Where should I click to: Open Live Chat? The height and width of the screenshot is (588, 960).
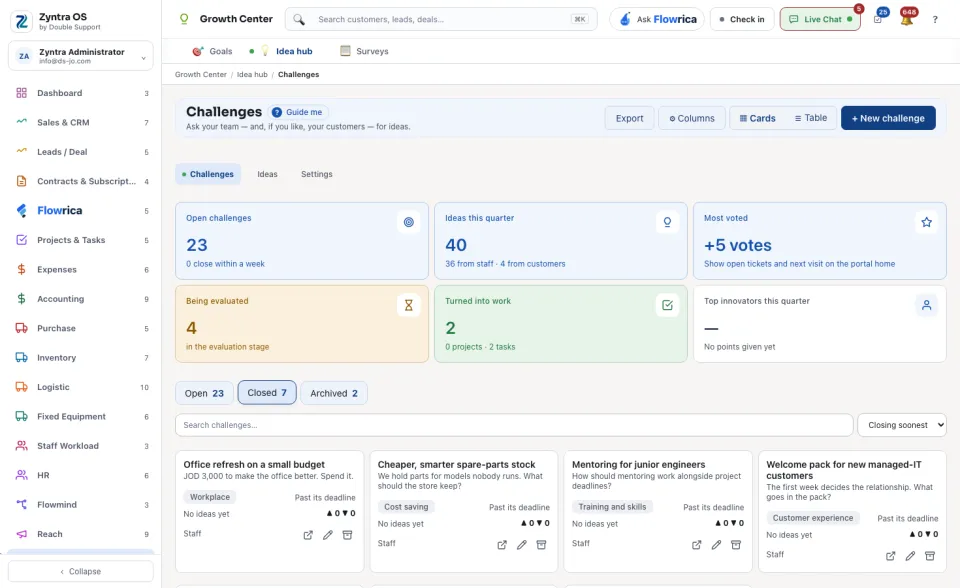[x=820, y=19]
